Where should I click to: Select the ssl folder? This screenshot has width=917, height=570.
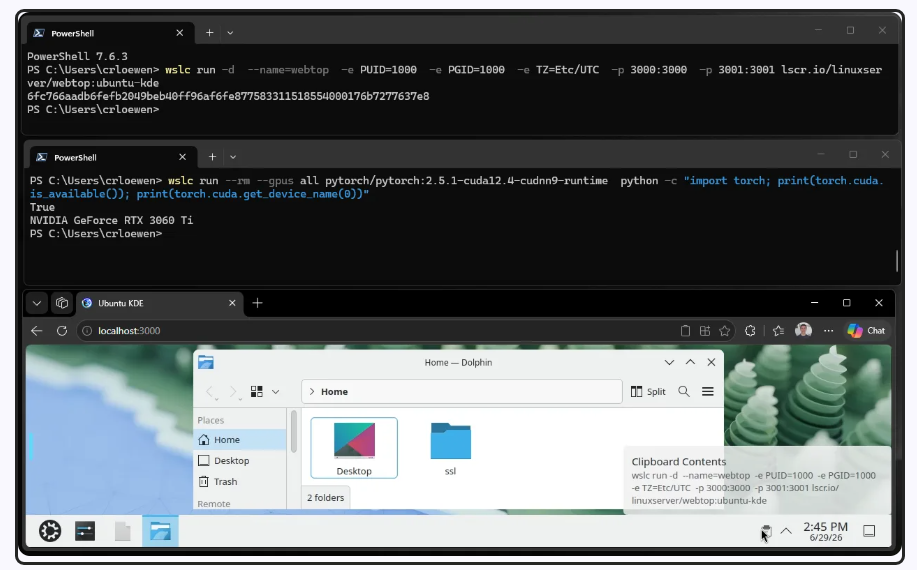(x=450, y=448)
